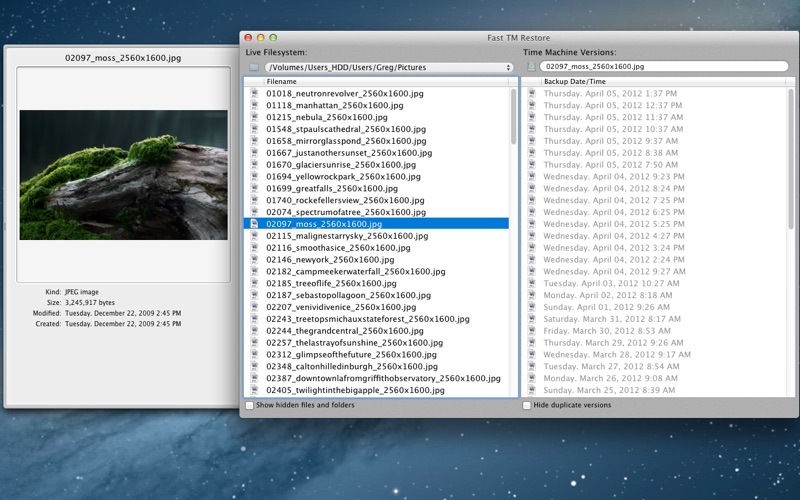Sort by Backup Date/Time column header
Screen dimensions: 800x500
pyautogui.click(x=663, y=82)
